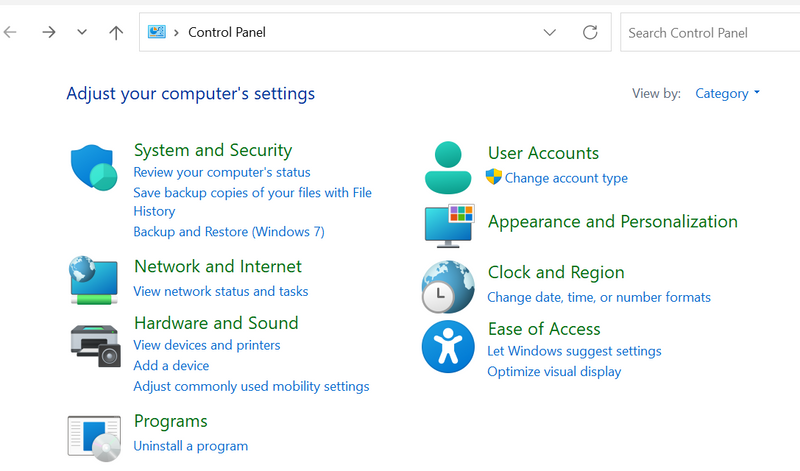
Task: Open the recent locations chevron
Action: pos(82,32)
